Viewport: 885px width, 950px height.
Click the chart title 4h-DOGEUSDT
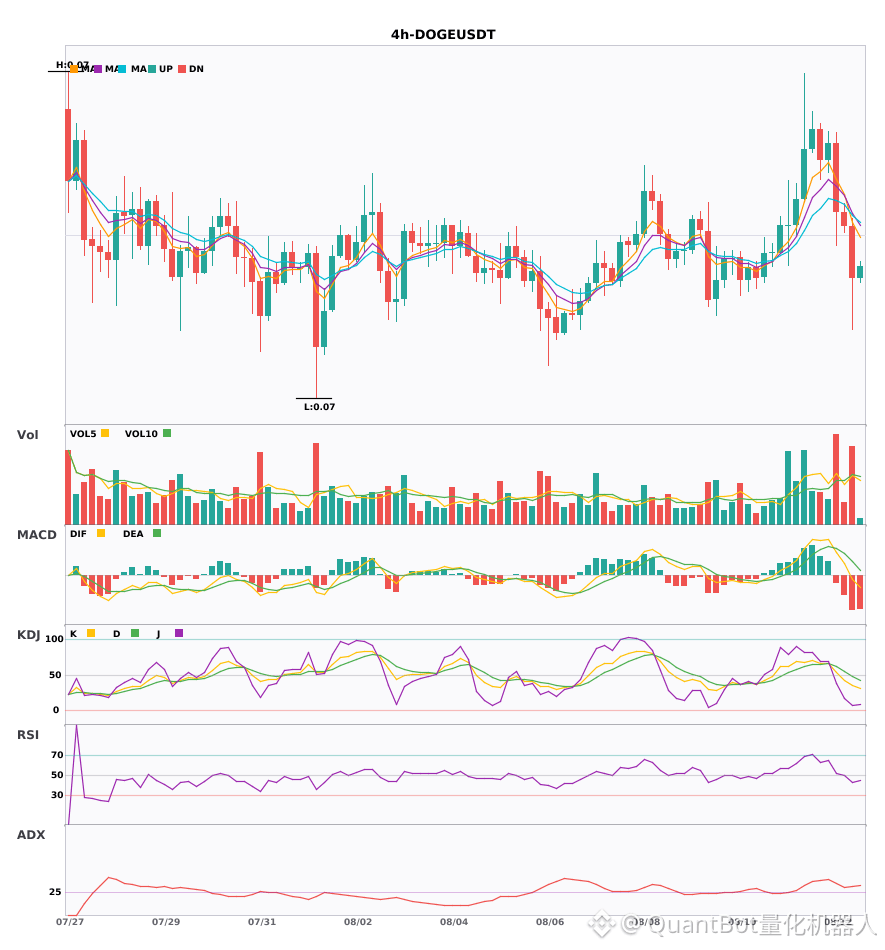tap(443, 35)
